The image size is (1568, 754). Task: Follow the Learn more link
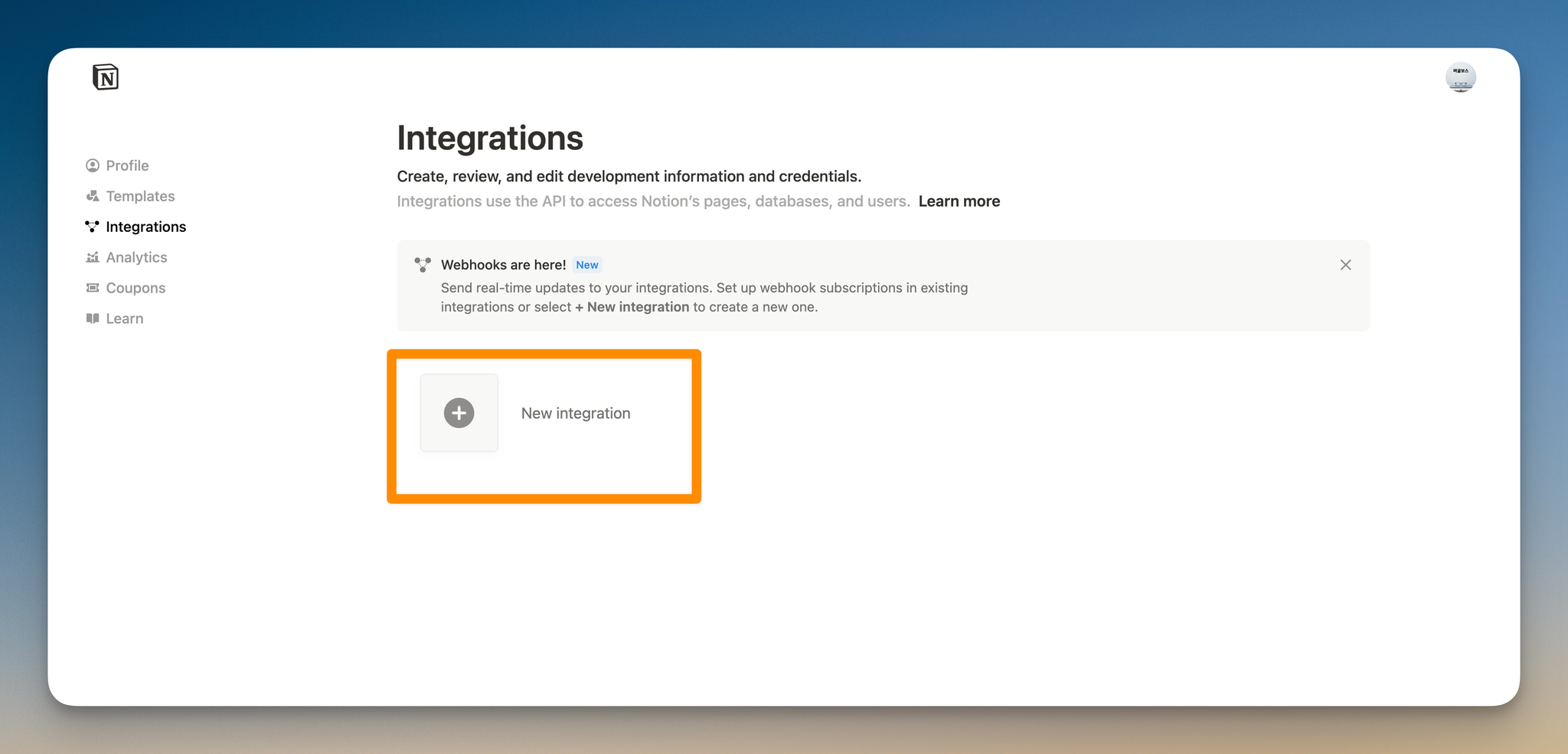pos(959,201)
